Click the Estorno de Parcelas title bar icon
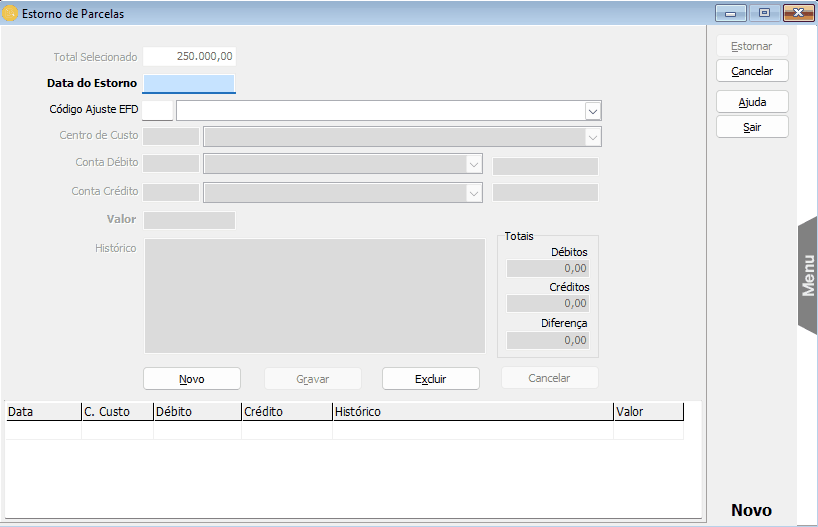 tap(11, 13)
